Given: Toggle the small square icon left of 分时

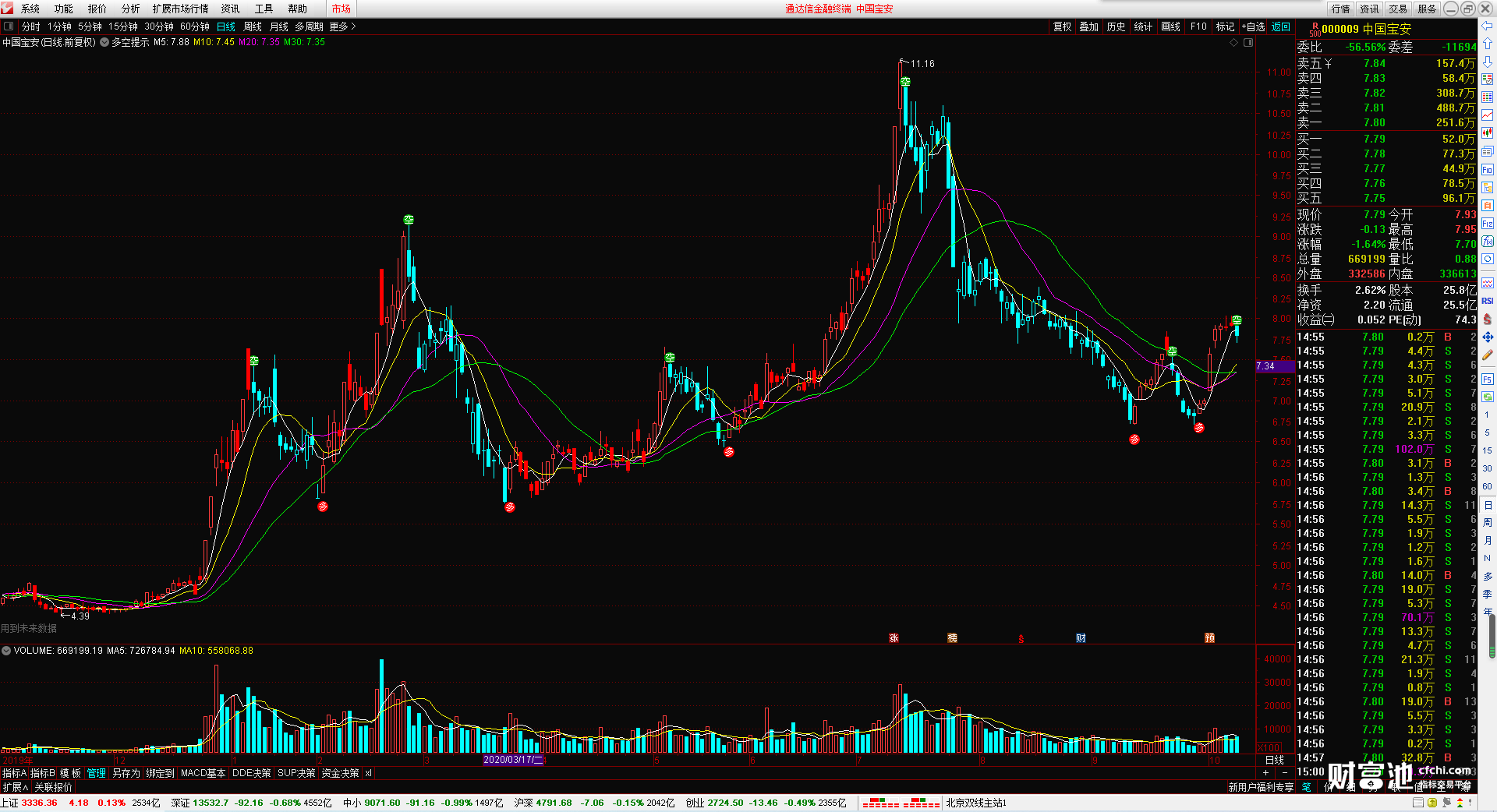Looking at the screenshot, I should pos(9,26).
